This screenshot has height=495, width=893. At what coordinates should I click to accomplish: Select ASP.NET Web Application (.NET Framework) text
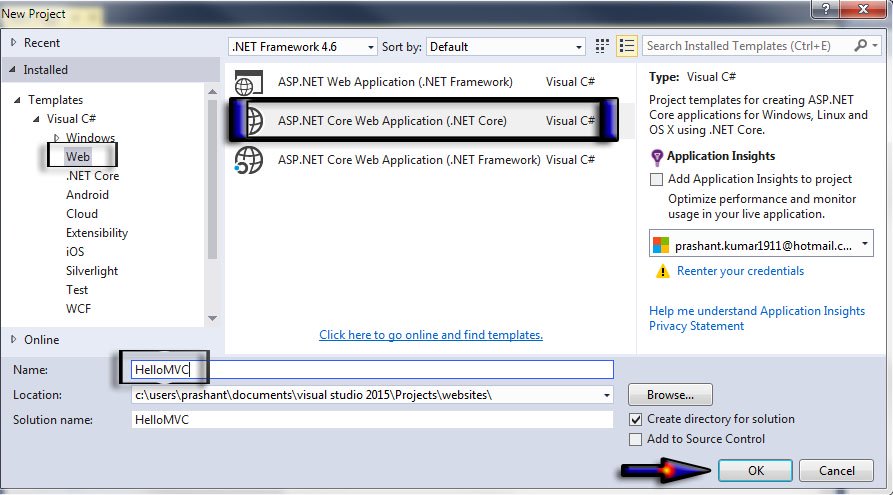395,82
